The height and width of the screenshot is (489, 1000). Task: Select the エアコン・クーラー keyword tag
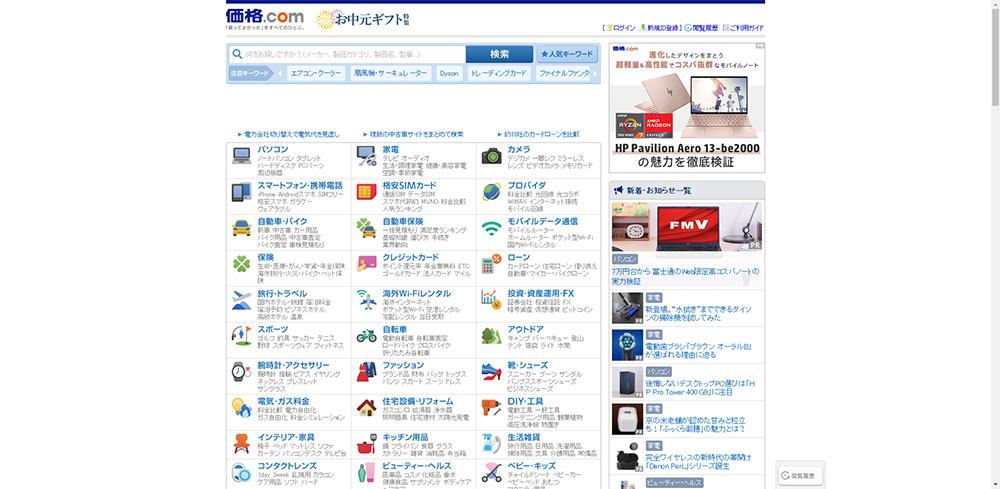315,74
